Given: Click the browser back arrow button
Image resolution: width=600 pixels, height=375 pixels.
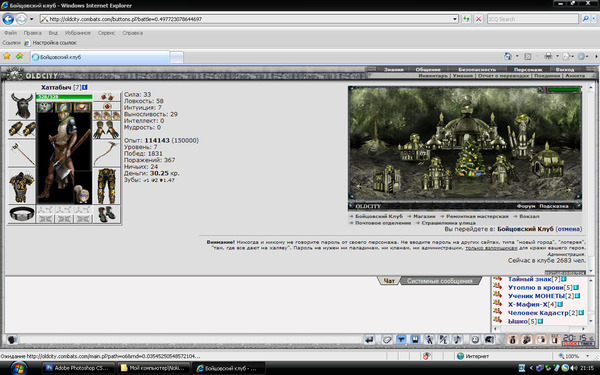Looking at the screenshot, I should pos(8,19).
